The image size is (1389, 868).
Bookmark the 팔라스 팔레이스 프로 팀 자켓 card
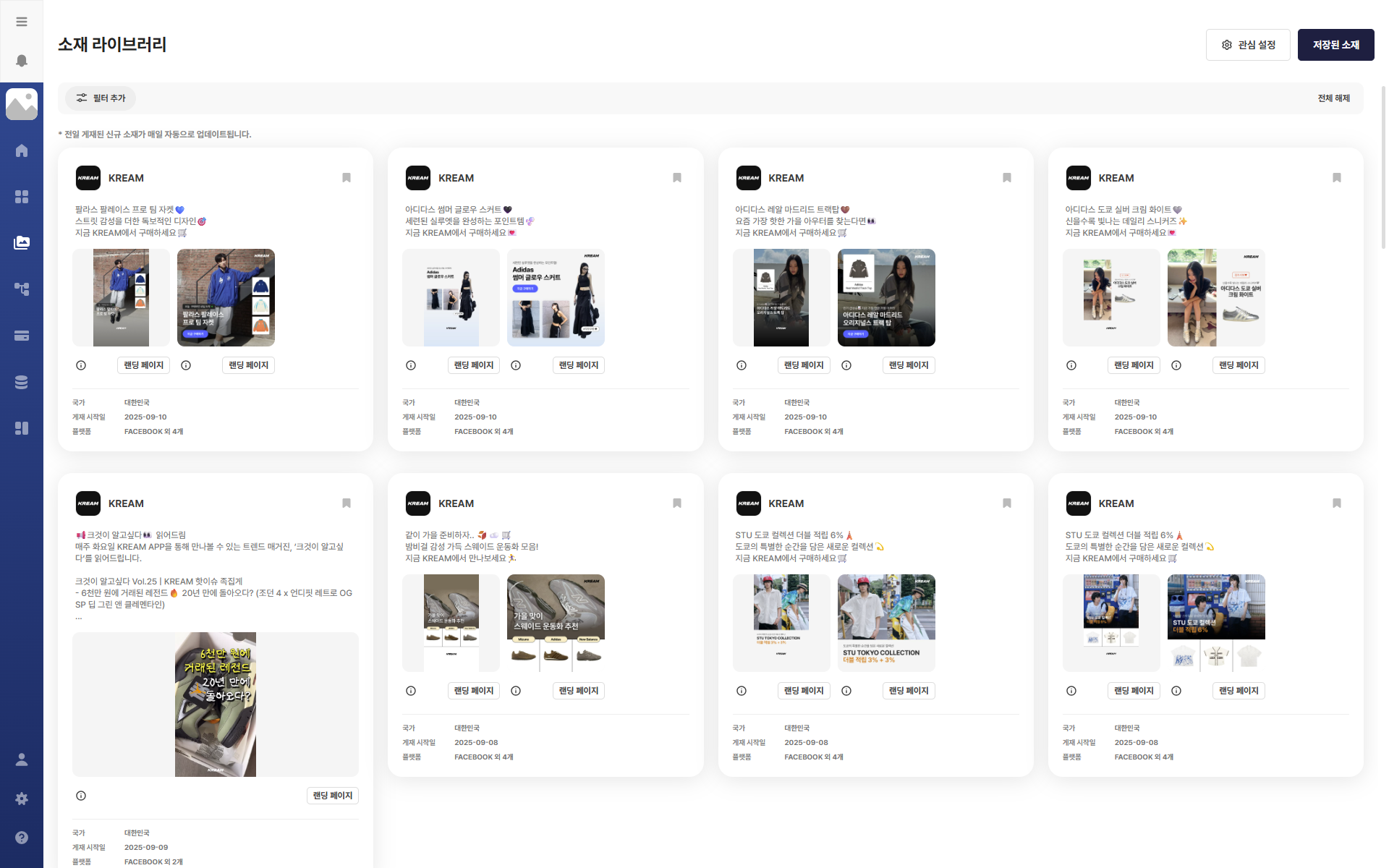(347, 178)
